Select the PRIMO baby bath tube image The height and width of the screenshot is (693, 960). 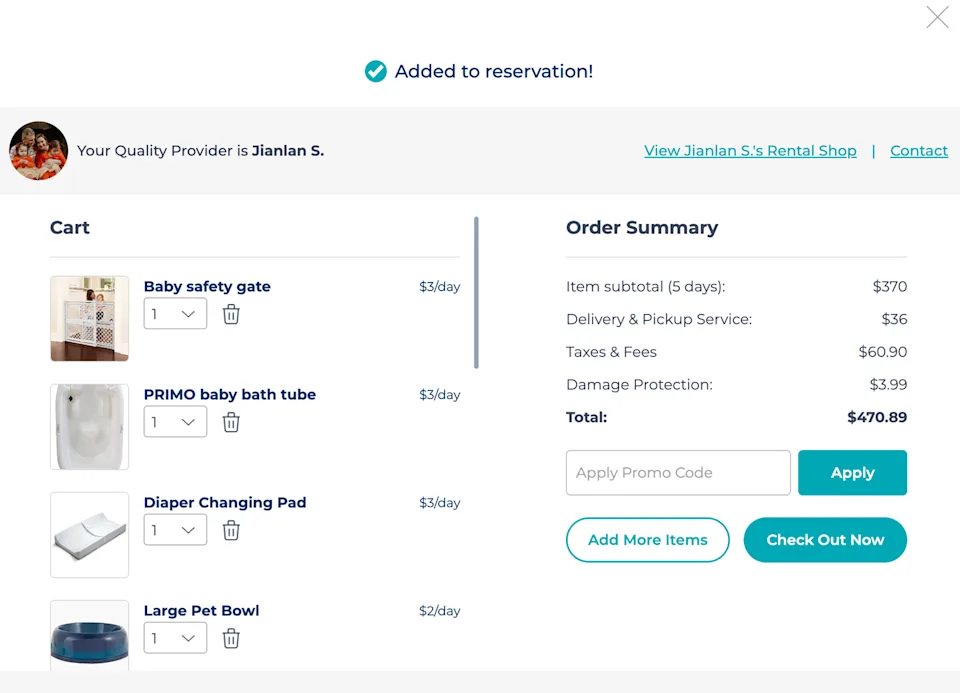pos(90,427)
